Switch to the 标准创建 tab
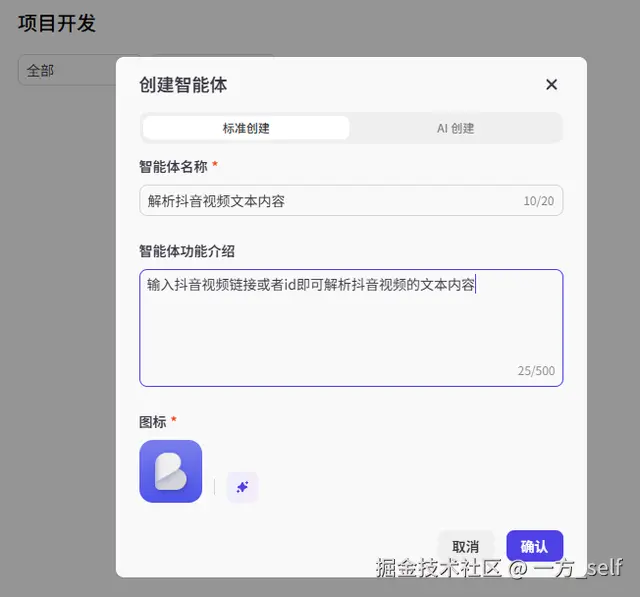Image resolution: width=640 pixels, height=597 pixels. pos(246,128)
